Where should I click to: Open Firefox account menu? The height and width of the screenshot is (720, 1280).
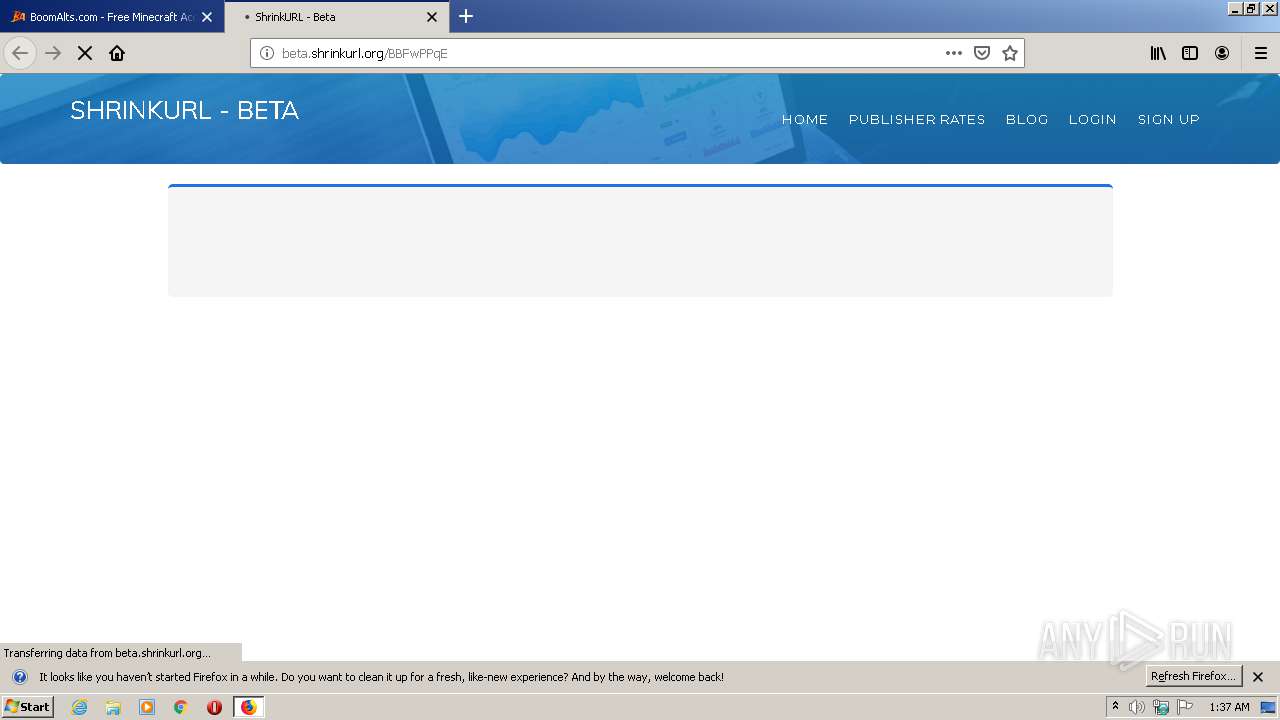pyautogui.click(x=1222, y=53)
